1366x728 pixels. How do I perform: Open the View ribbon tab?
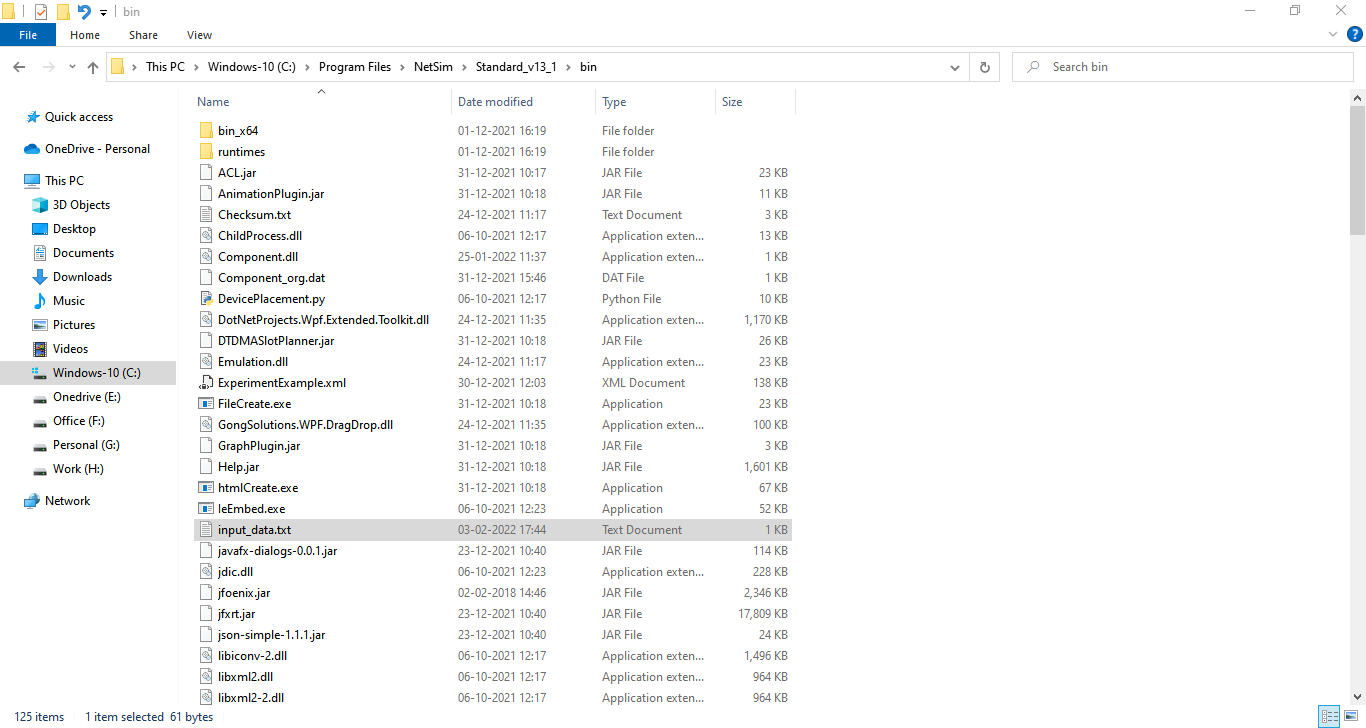pyautogui.click(x=200, y=35)
